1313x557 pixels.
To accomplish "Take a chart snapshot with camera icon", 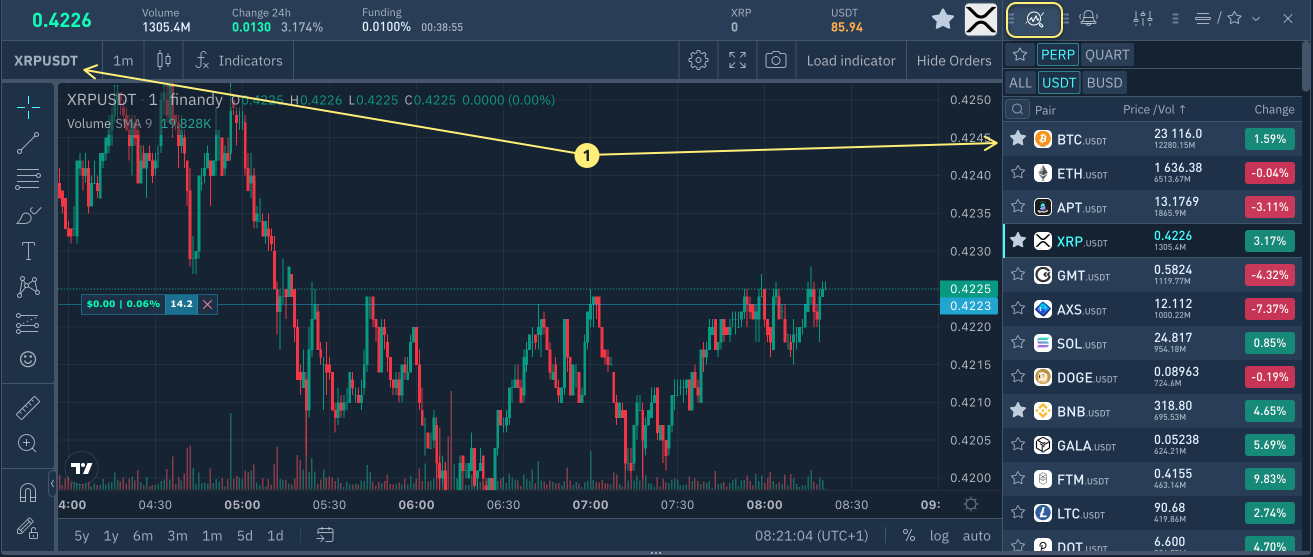I will click(x=775, y=60).
